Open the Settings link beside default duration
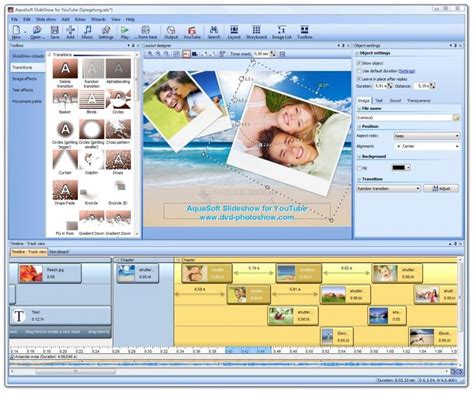This screenshot has height=393, width=474. tap(407, 71)
